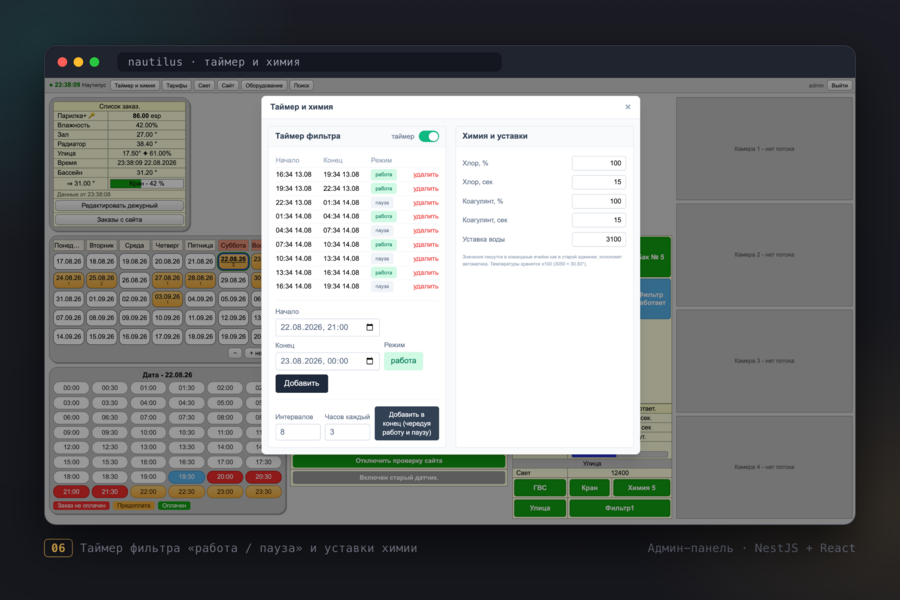The height and width of the screenshot is (600, 900).
Task: Open calendar picker in Начало field
Action: pyautogui.click(x=370, y=327)
